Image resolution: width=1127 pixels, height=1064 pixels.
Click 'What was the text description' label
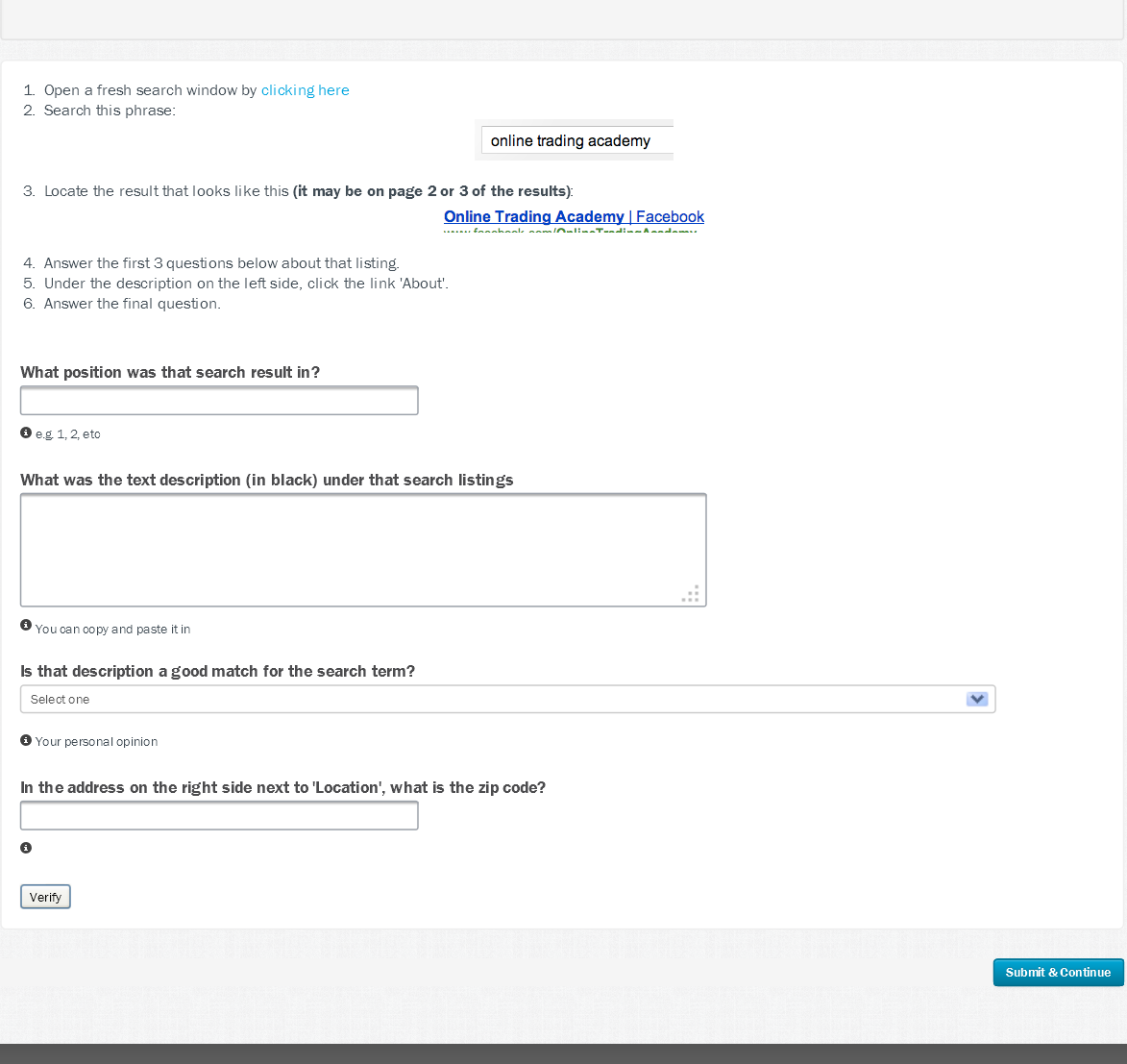point(266,481)
